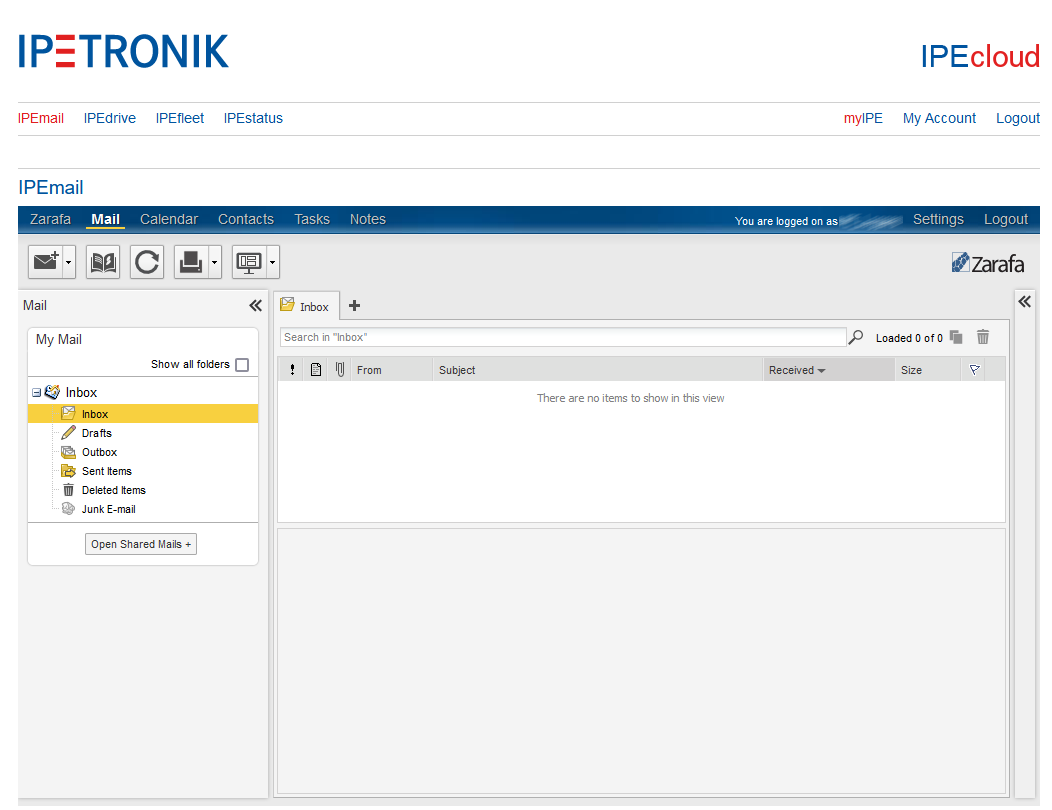Open the IPEdrive link
Screen dimensions: 1052x810
[110, 118]
